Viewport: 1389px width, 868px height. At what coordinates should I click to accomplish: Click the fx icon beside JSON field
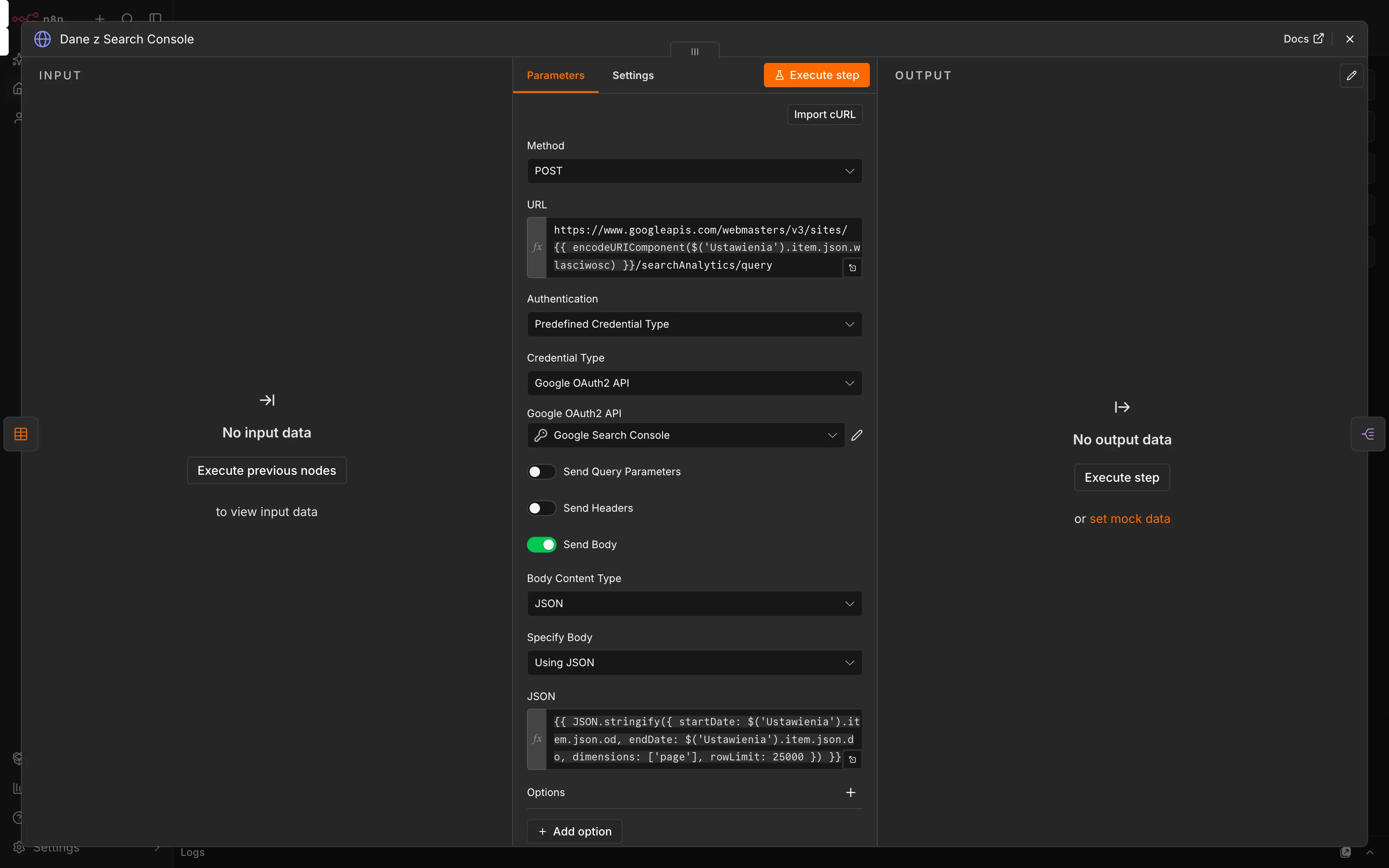pos(537,739)
